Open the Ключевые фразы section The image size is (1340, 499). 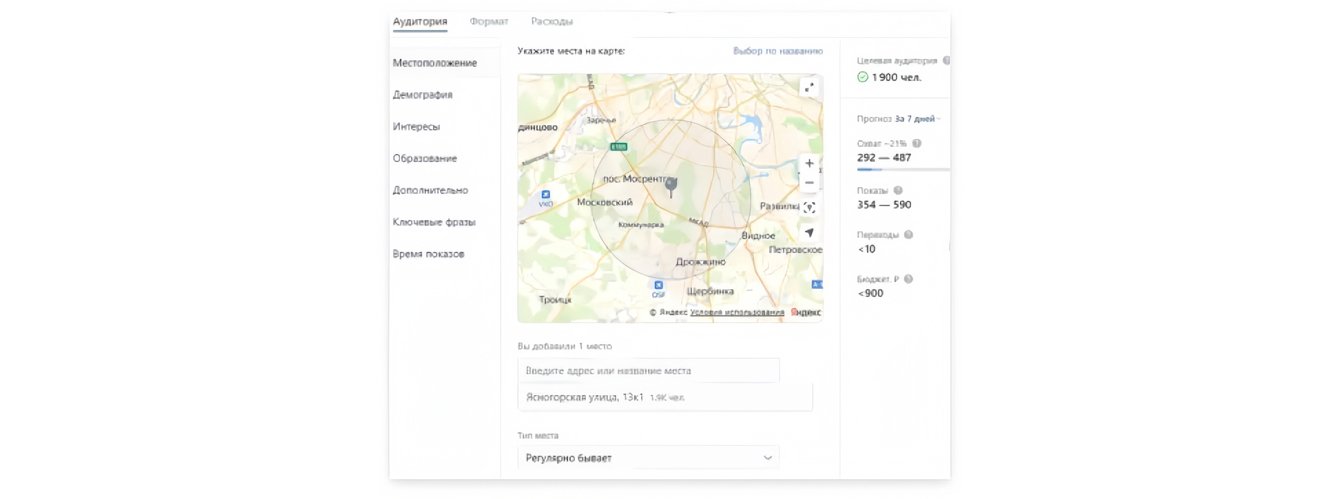434,222
